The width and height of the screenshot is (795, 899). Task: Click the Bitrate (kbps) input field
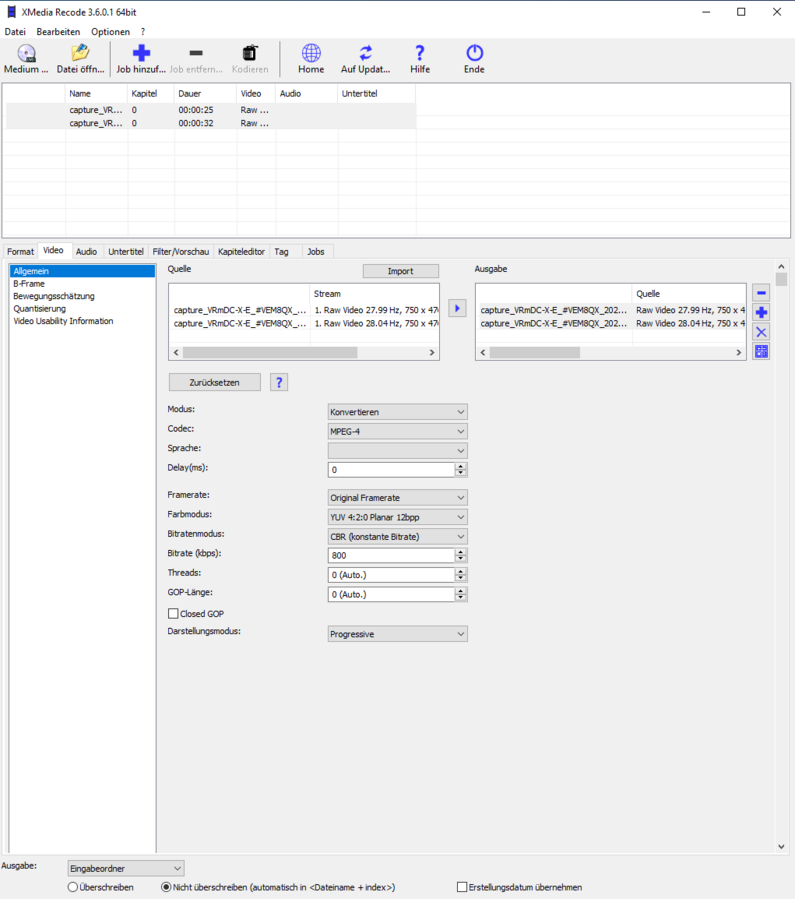[x=390, y=555]
